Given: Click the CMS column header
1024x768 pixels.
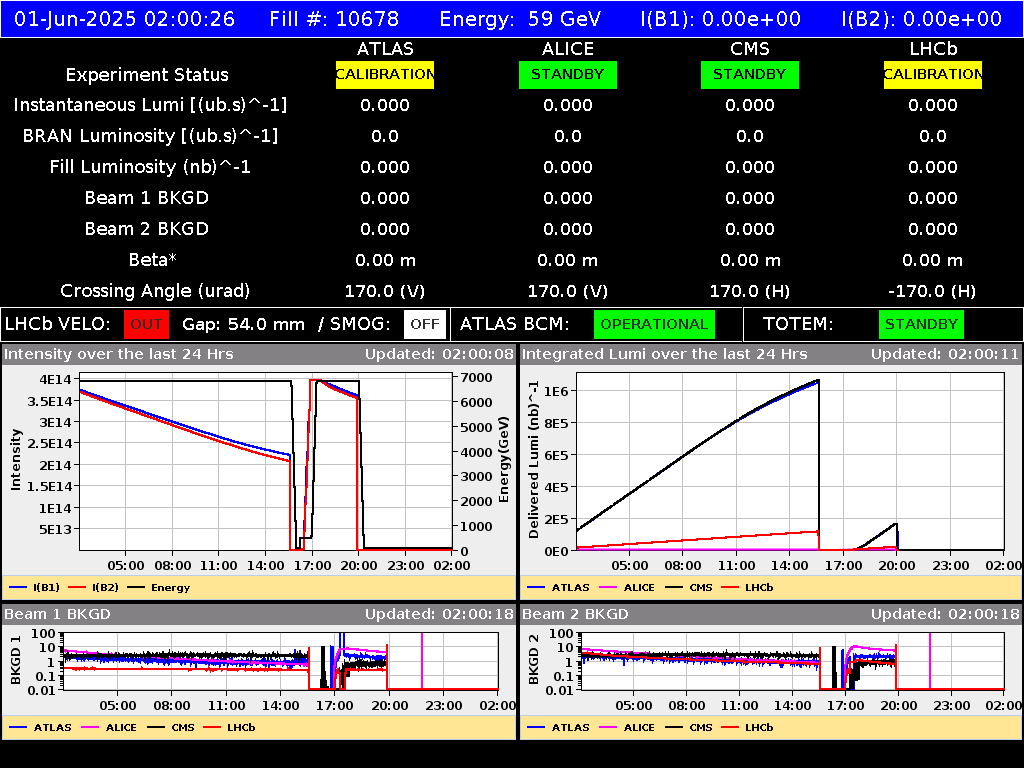Looking at the screenshot, I should coord(750,49).
